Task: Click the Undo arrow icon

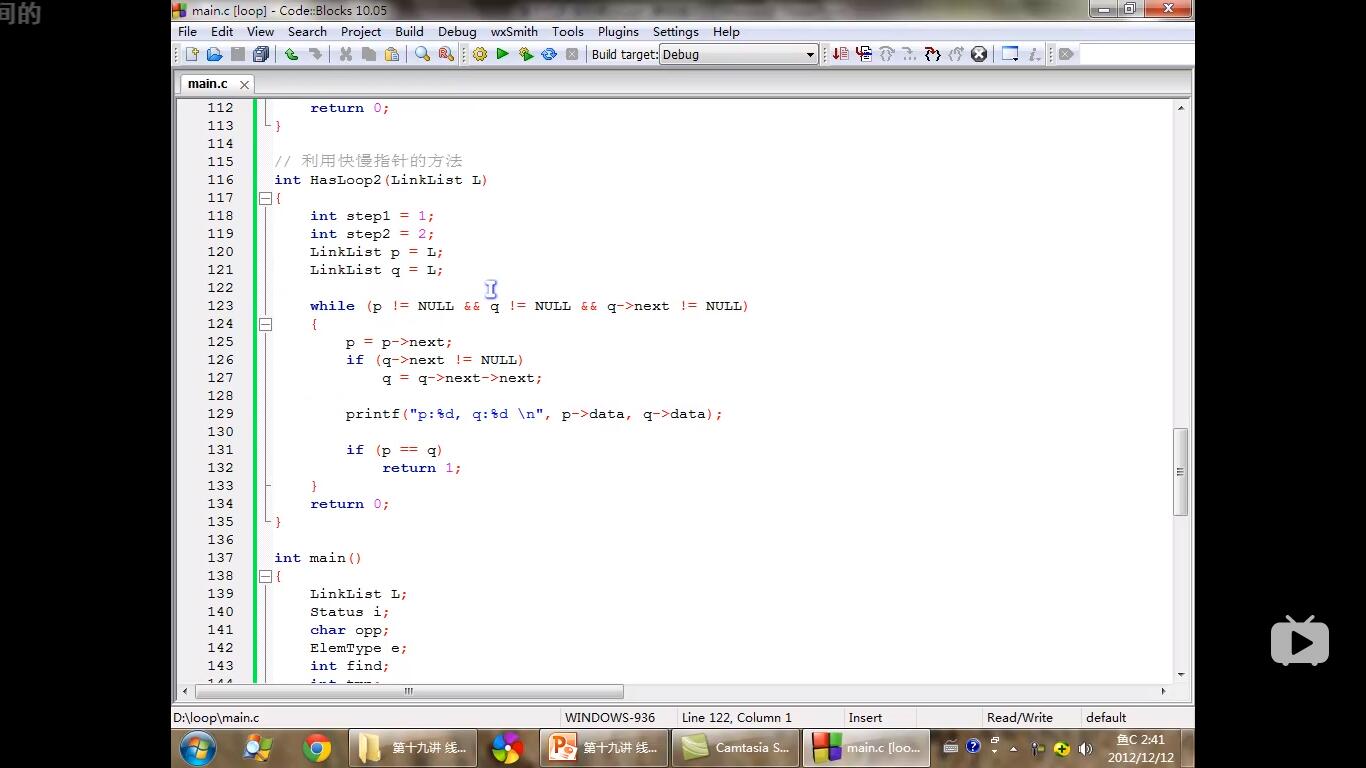Action: (291, 54)
